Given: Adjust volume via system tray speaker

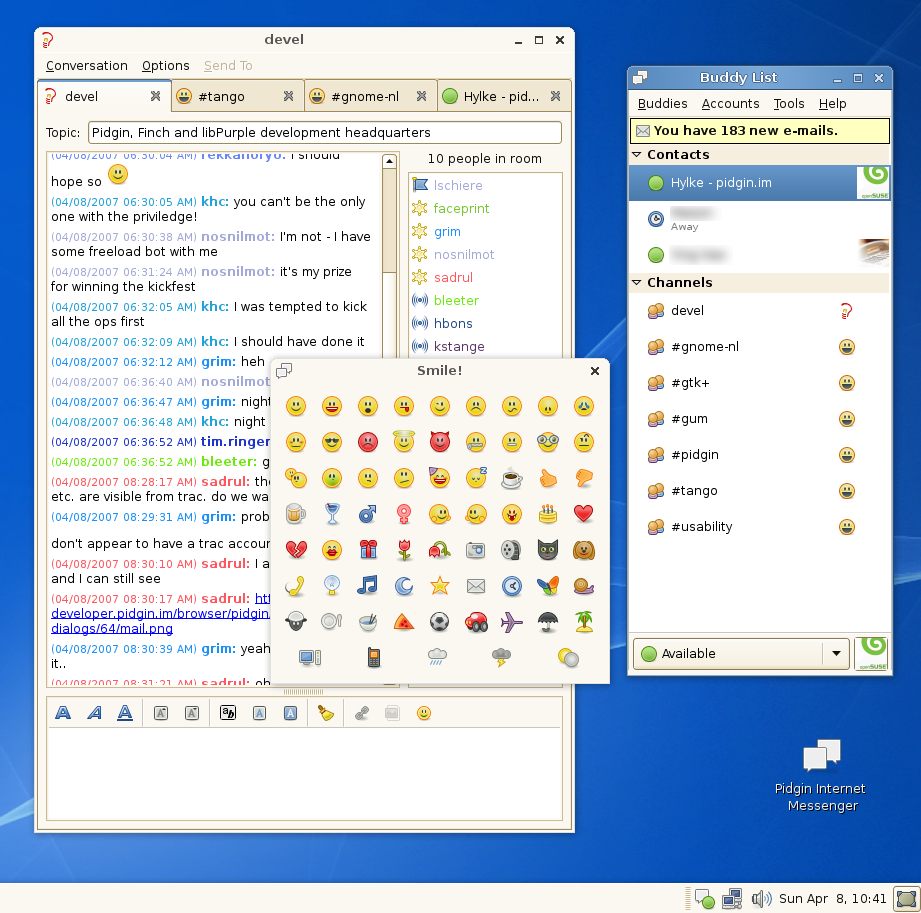Looking at the screenshot, I should coord(761,898).
